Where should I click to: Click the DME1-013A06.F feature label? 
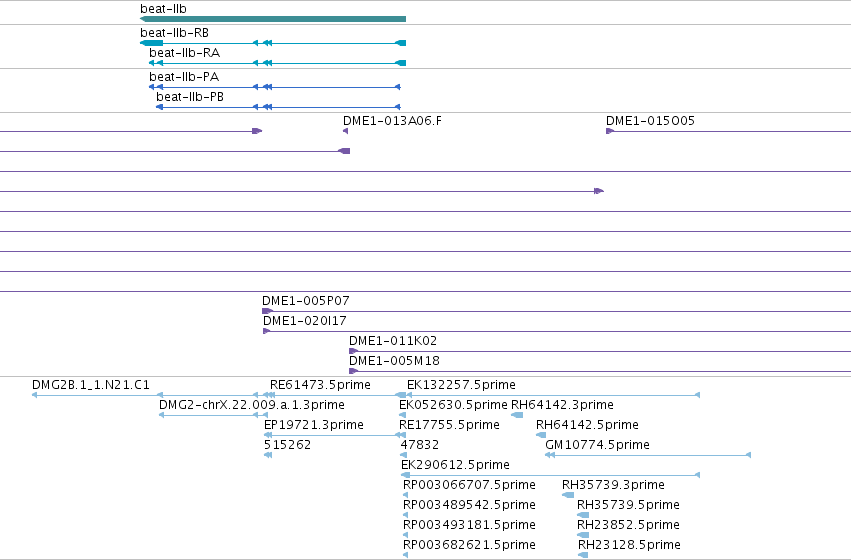[392, 120]
